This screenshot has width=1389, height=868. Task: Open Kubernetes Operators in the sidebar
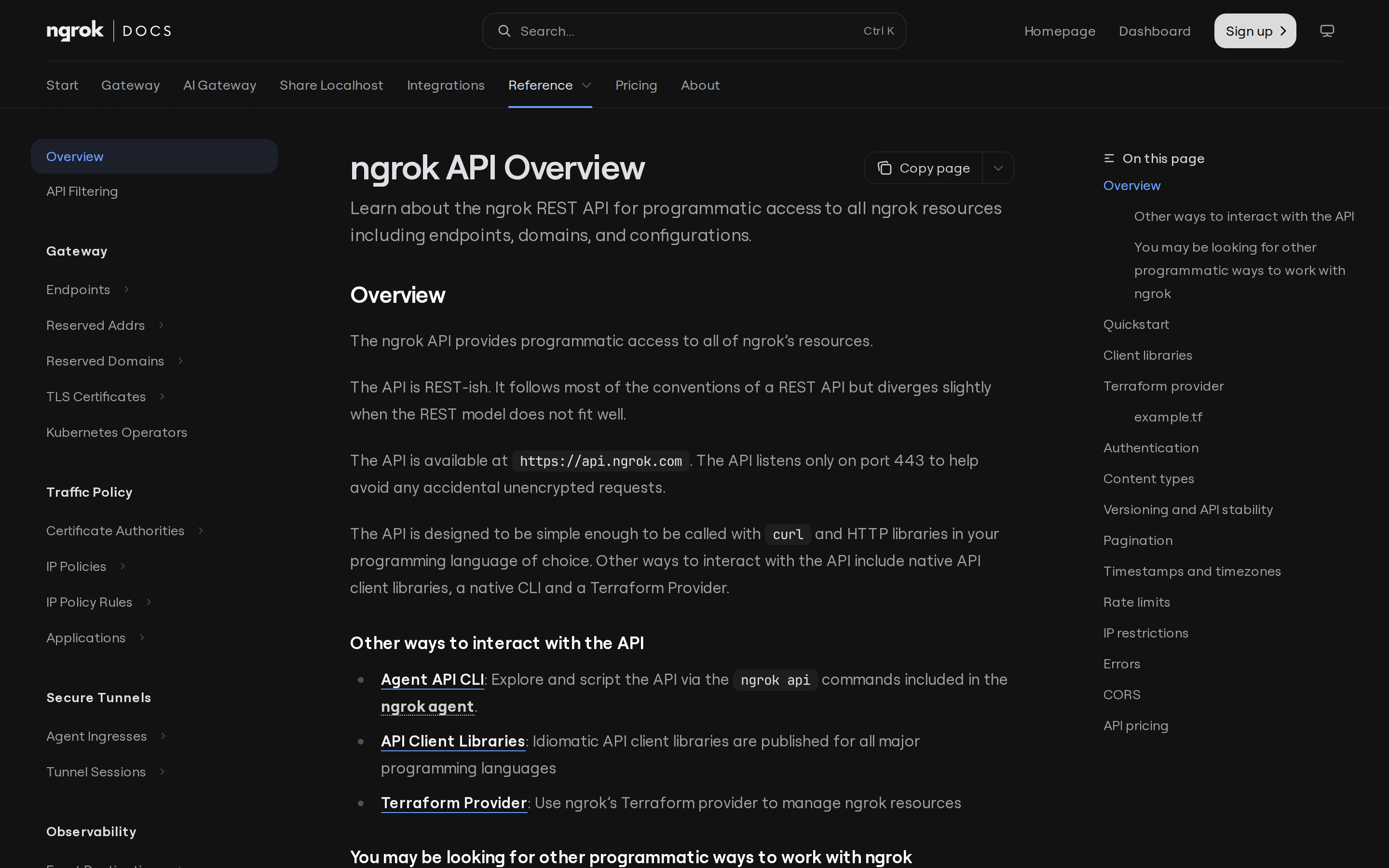click(117, 433)
